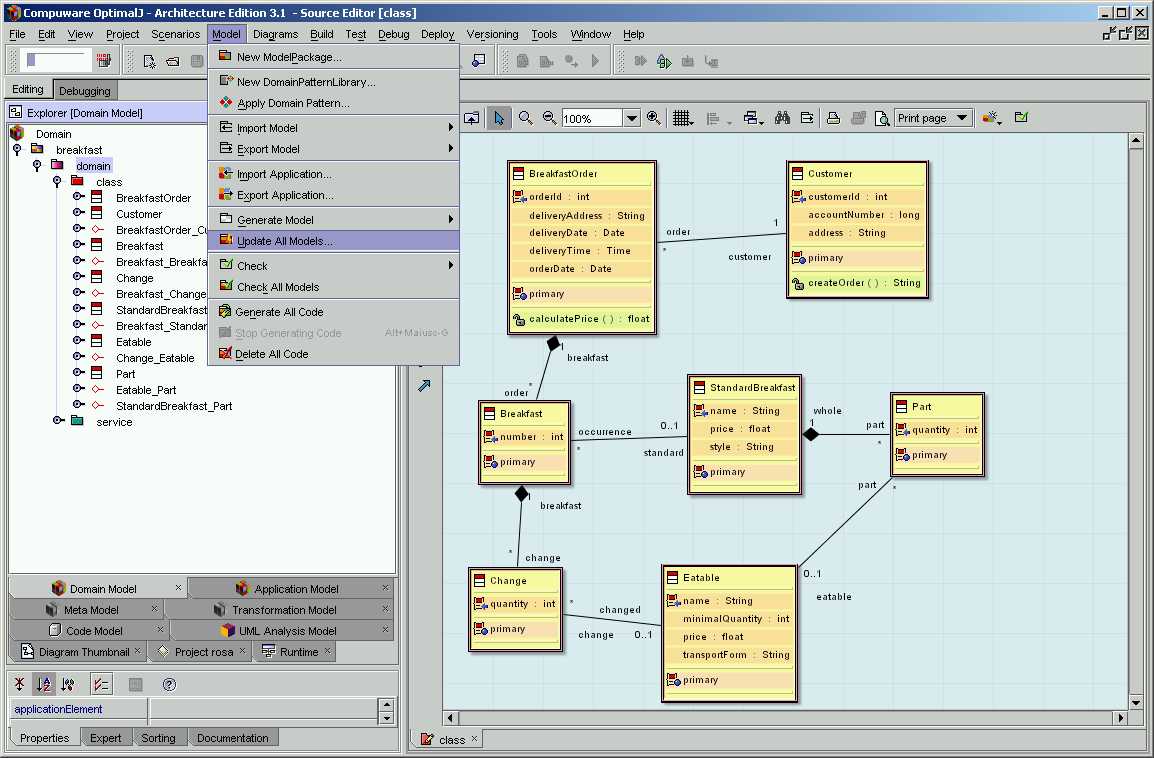Select StandardBreakfast_Part in tree

pyautogui.click(x=174, y=405)
